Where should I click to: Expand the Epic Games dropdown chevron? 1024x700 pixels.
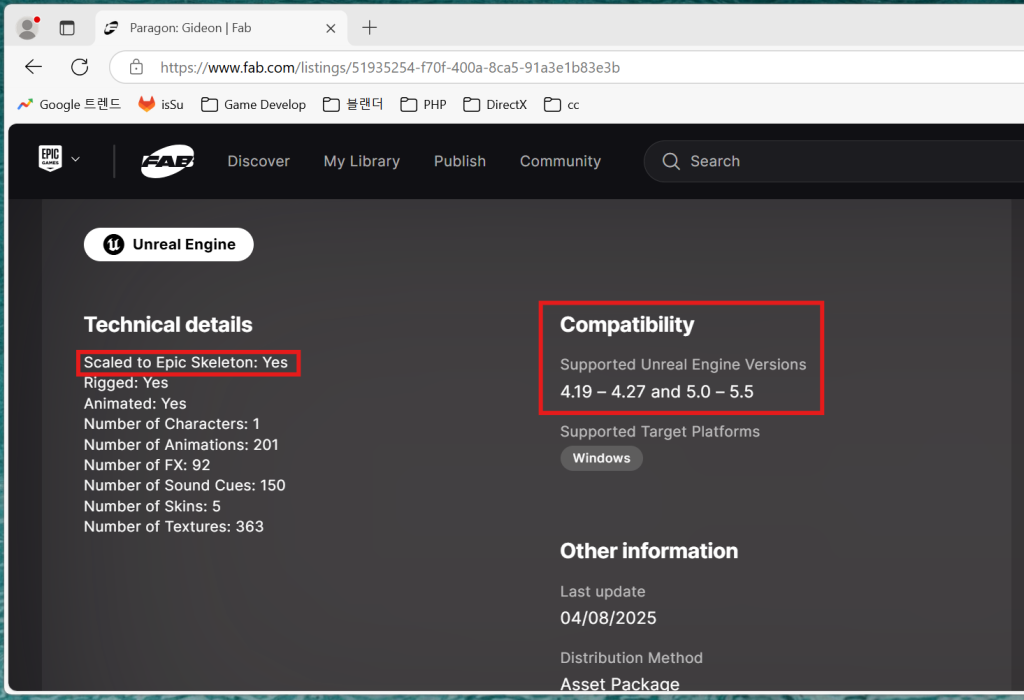[x=76, y=159]
